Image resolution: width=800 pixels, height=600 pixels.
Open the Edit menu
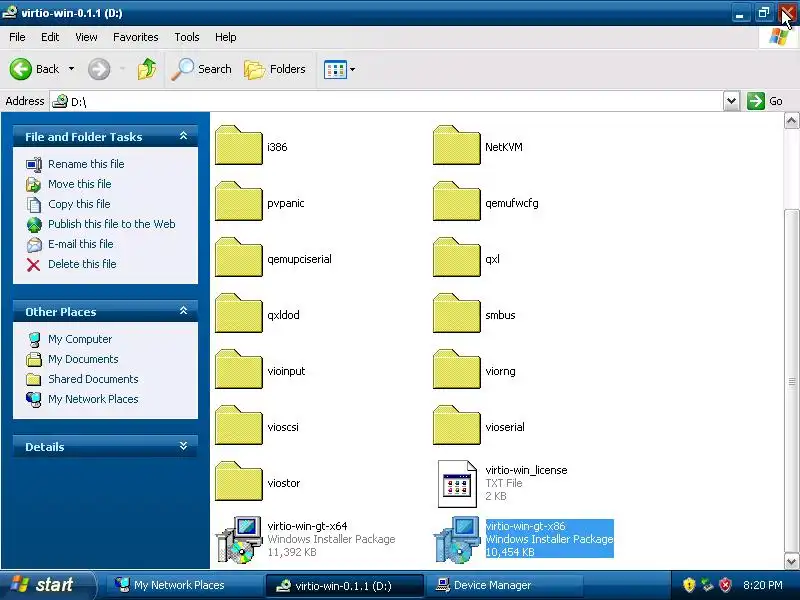click(x=50, y=37)
